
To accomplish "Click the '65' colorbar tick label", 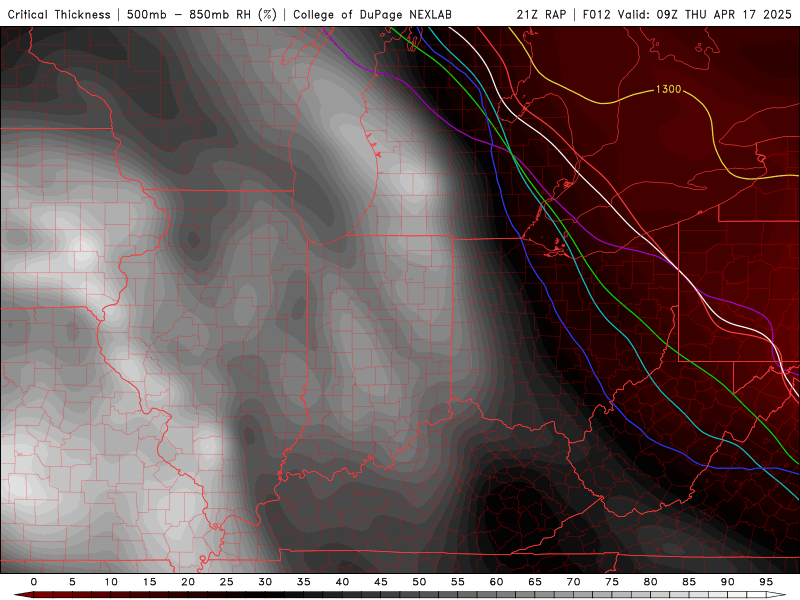I will point(535,582).
